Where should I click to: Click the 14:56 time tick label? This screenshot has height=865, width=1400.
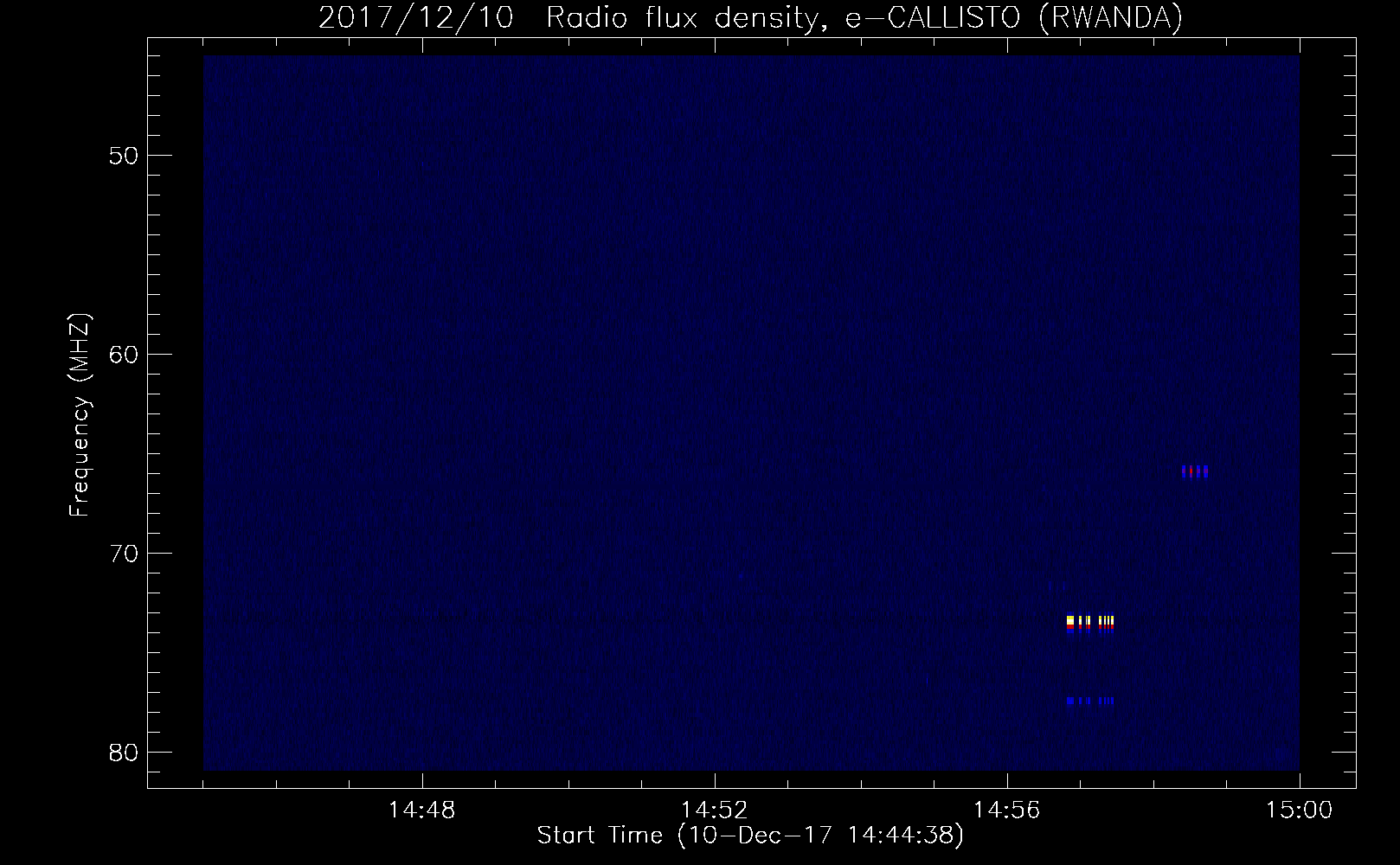(1006, 811)
